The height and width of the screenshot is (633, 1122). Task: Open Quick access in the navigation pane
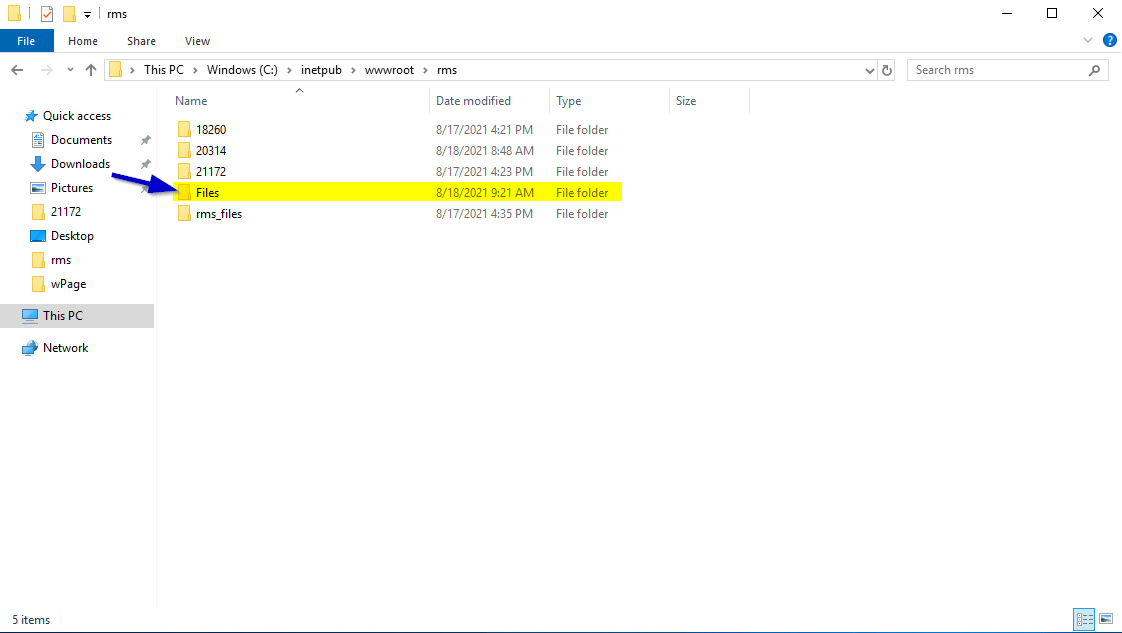pyautogui.click(x=77, y=116)
